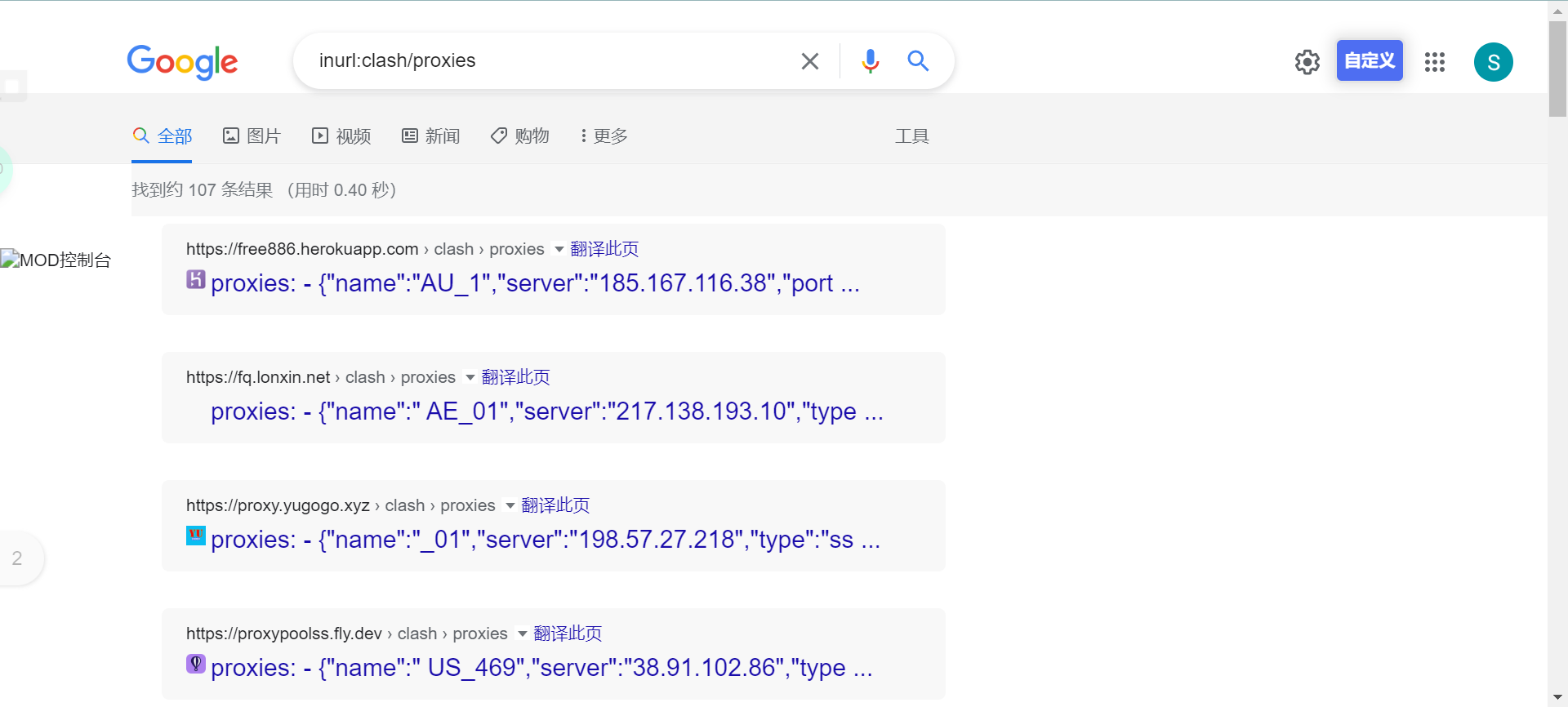Click the https://proxy.yugogo.xyz URL text
This screenshot has width=1568, height=707.
coord(278,505)
